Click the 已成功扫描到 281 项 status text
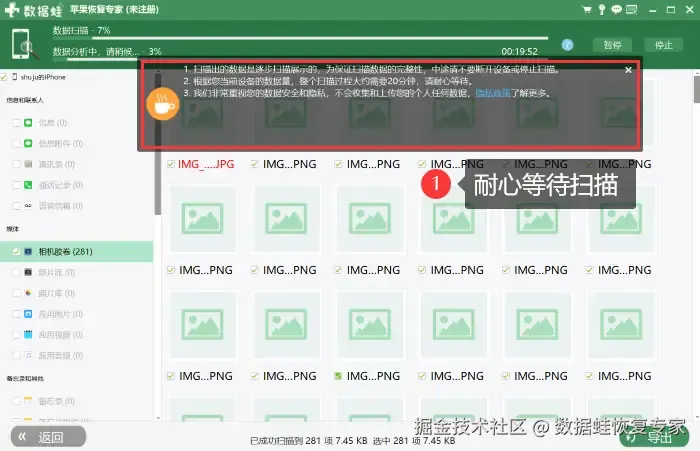The image size is (700, 451). 308,441
